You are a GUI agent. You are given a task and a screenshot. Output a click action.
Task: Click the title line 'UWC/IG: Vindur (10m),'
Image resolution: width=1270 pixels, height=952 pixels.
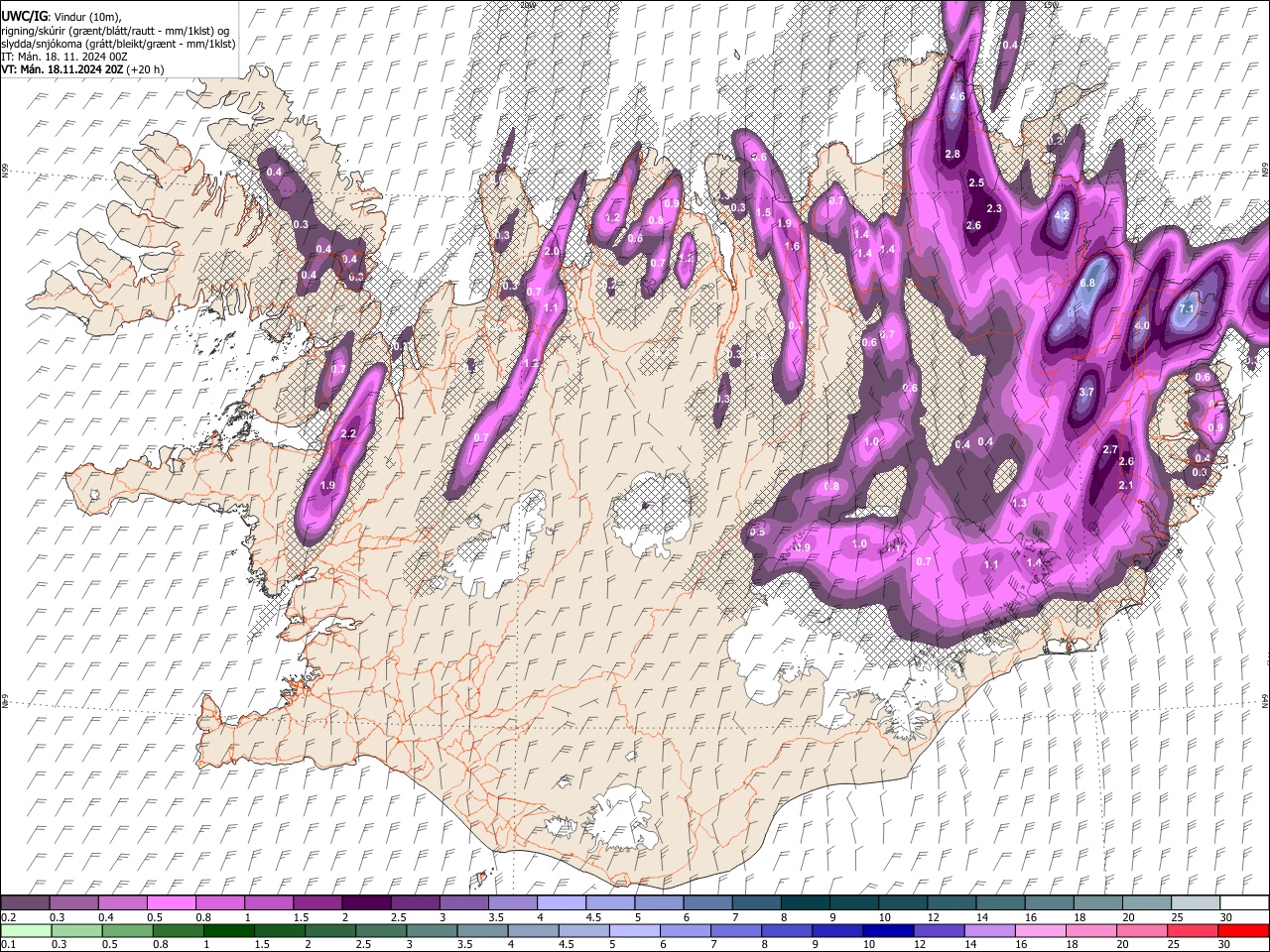click(61, 17)
